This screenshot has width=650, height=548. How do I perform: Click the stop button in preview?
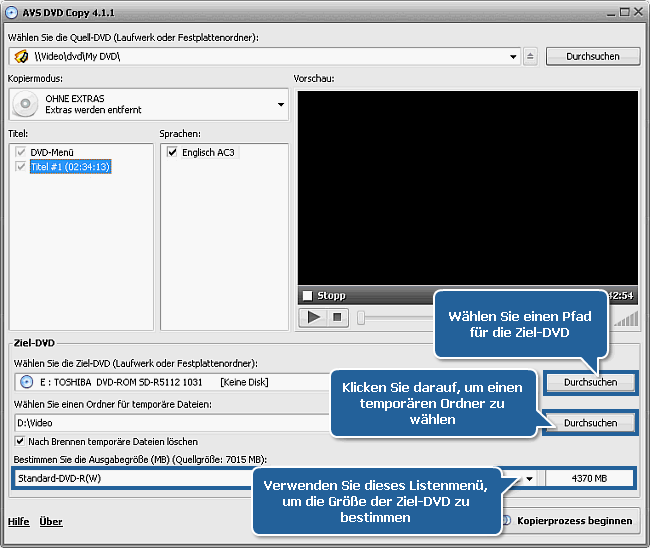coord(337,318)
